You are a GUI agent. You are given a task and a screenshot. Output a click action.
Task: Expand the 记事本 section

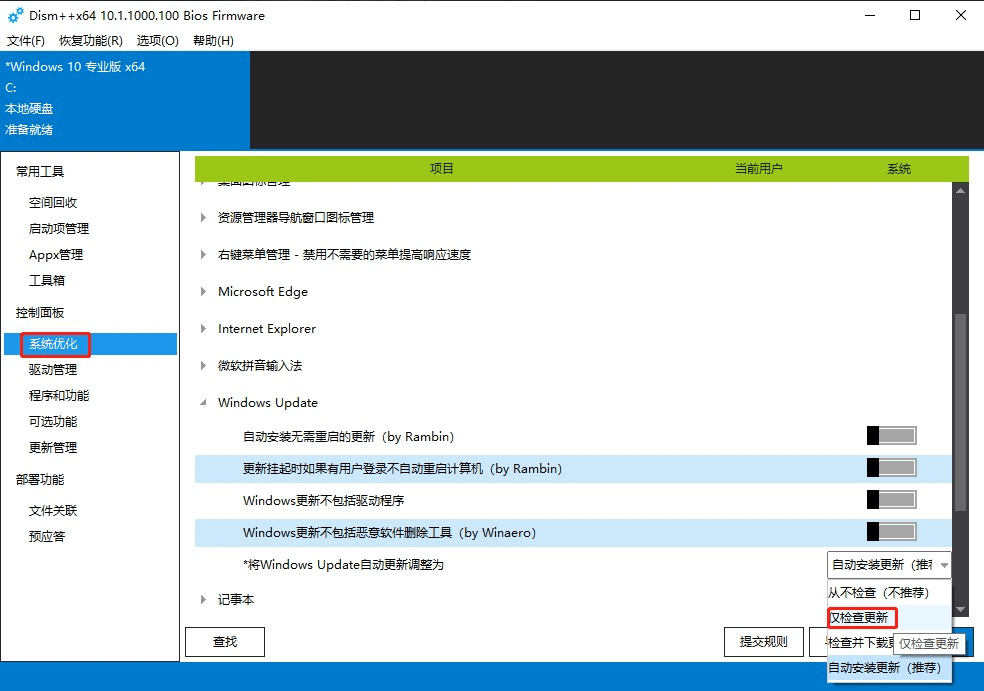tap(204, 600)
